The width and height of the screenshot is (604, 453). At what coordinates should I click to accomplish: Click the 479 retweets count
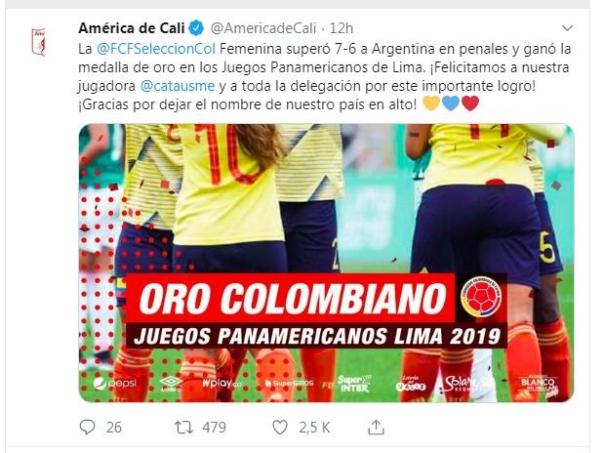click(214, 427)
